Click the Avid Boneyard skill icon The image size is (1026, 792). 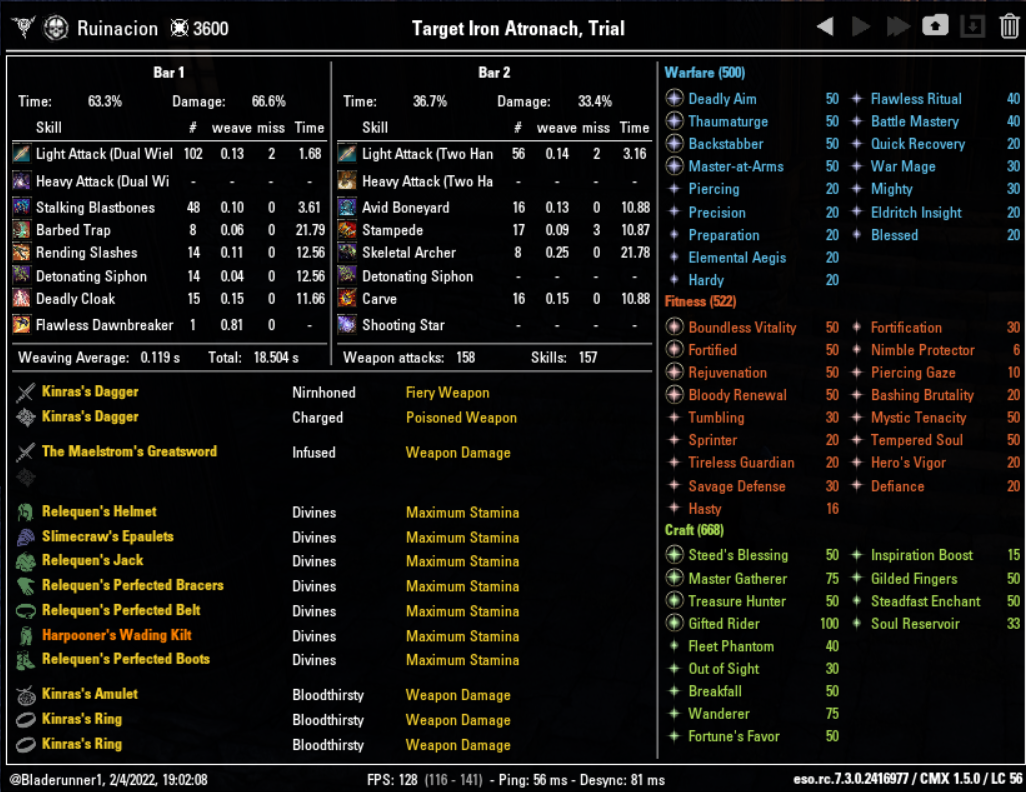347,207
